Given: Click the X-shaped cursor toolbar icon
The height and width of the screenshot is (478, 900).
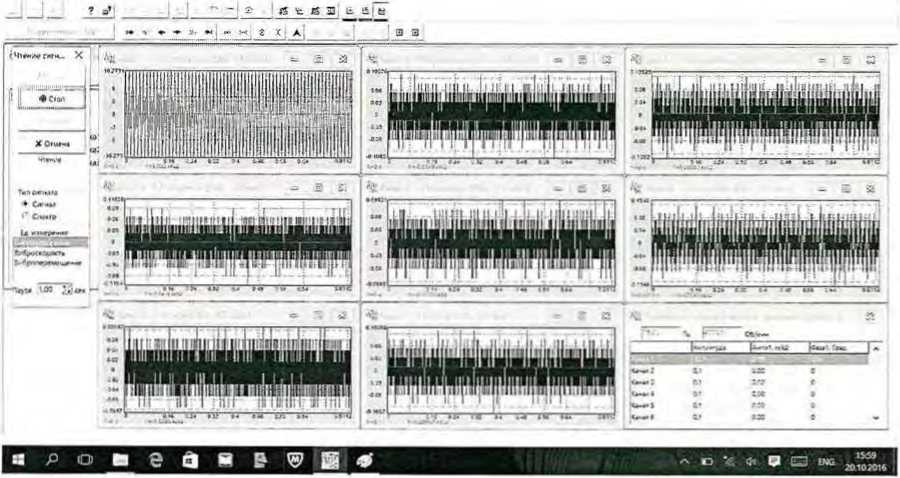Looking at the screenshot, I should click(x=279, y=32).
